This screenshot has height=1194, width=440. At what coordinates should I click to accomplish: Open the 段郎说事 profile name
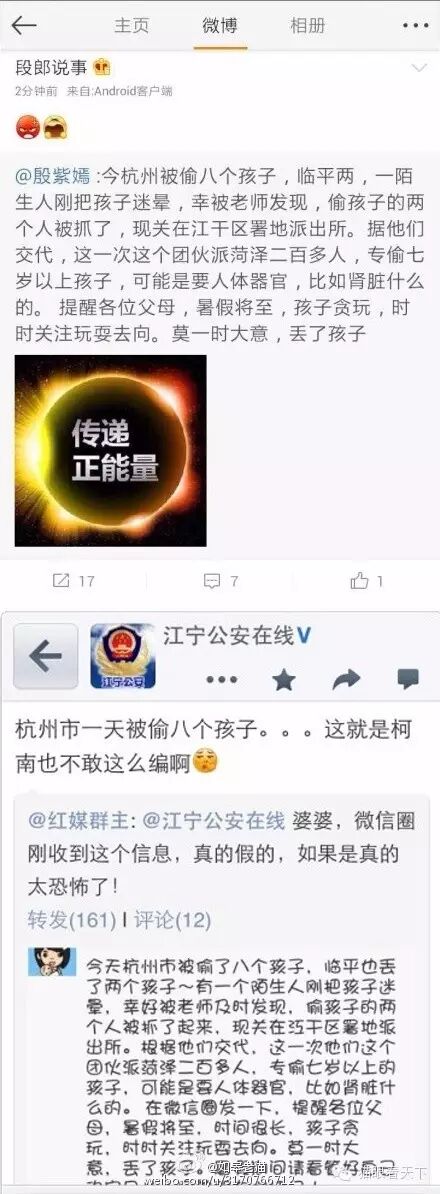(x=53, y=68)
